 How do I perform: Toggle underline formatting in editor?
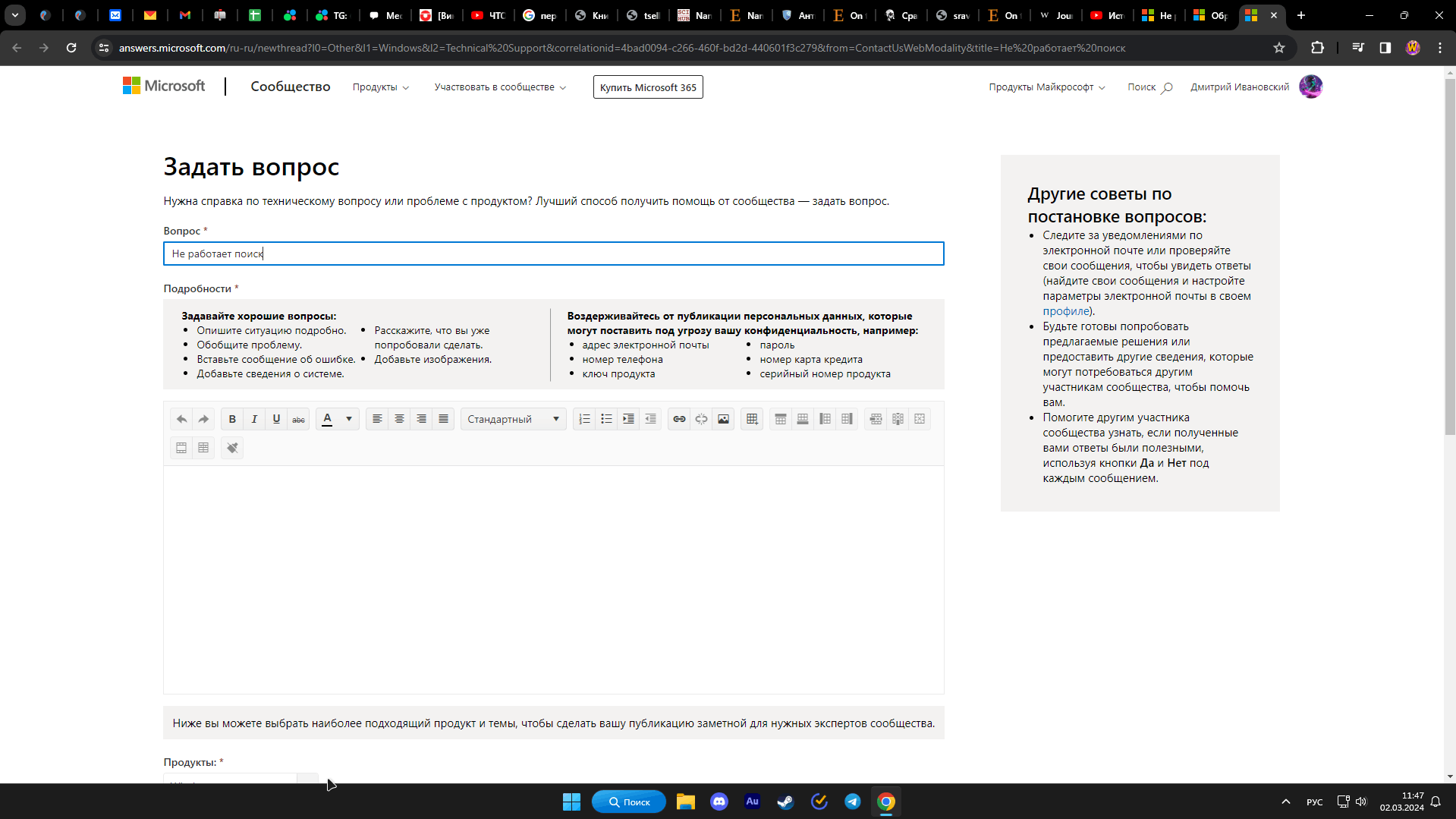276,419
